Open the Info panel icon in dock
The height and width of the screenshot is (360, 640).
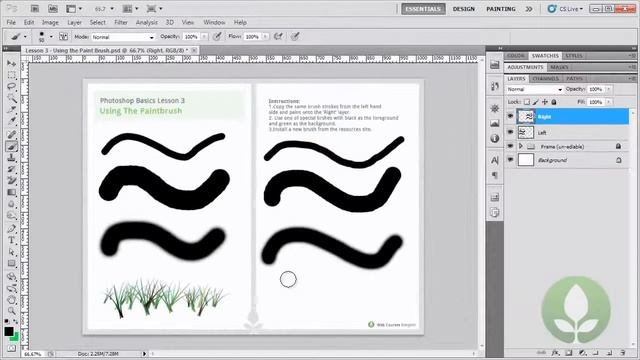coord(495,138)
